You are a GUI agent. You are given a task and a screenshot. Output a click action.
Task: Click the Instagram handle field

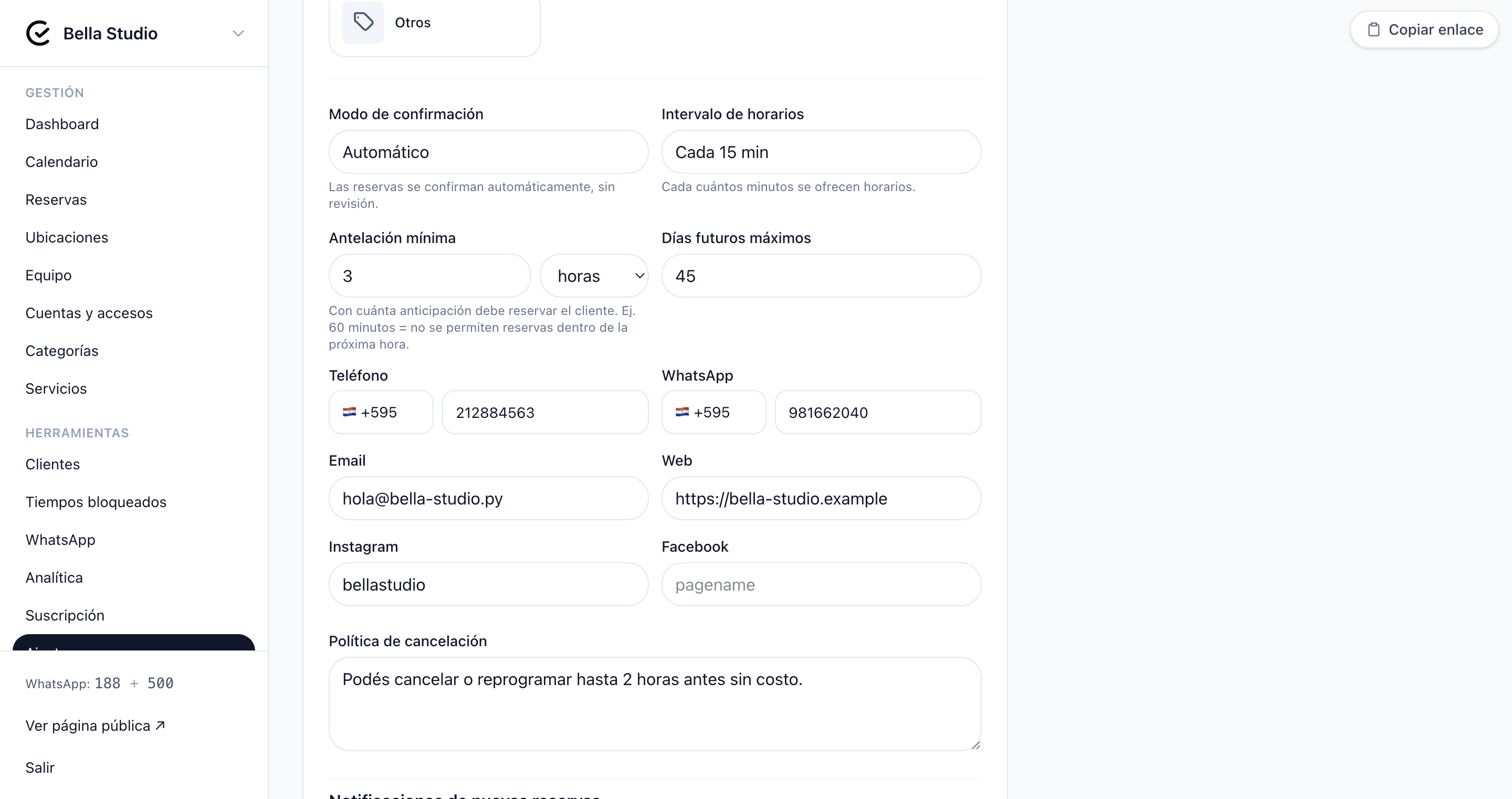tap(488, 585)
